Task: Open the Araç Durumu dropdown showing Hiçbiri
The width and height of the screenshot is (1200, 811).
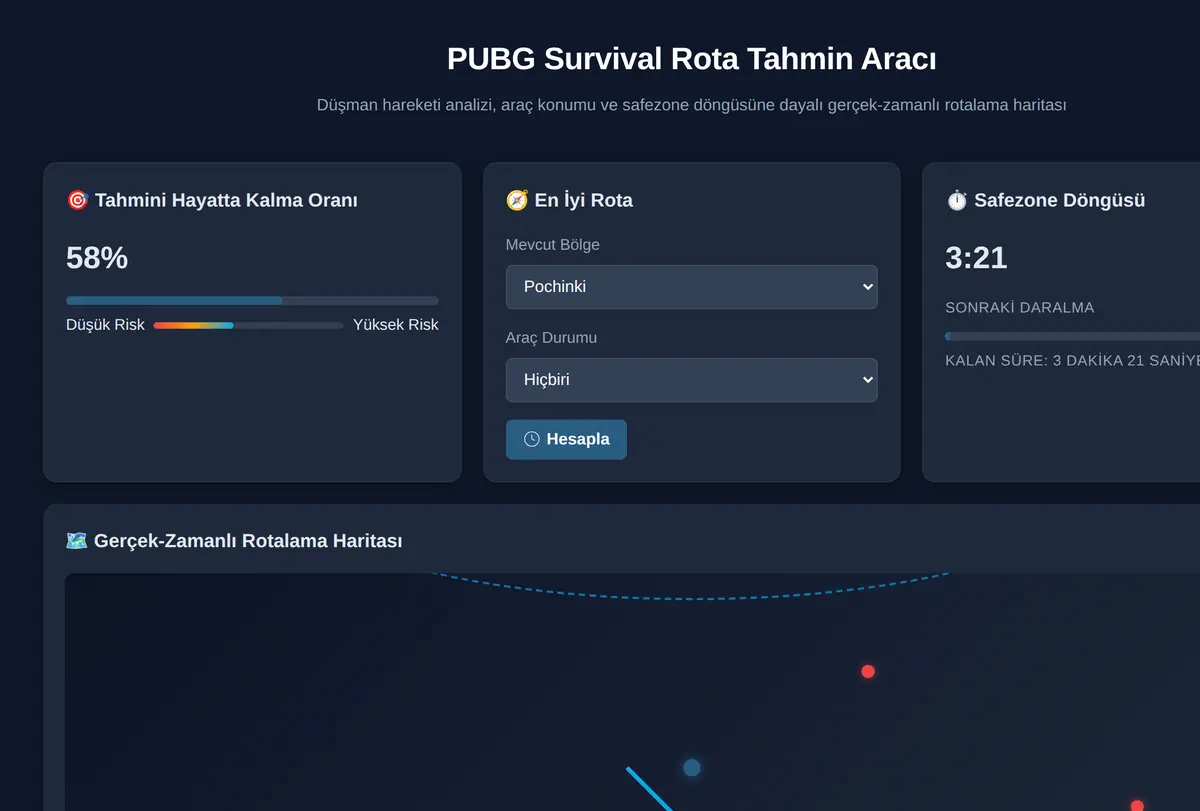Action: [691, 380]
